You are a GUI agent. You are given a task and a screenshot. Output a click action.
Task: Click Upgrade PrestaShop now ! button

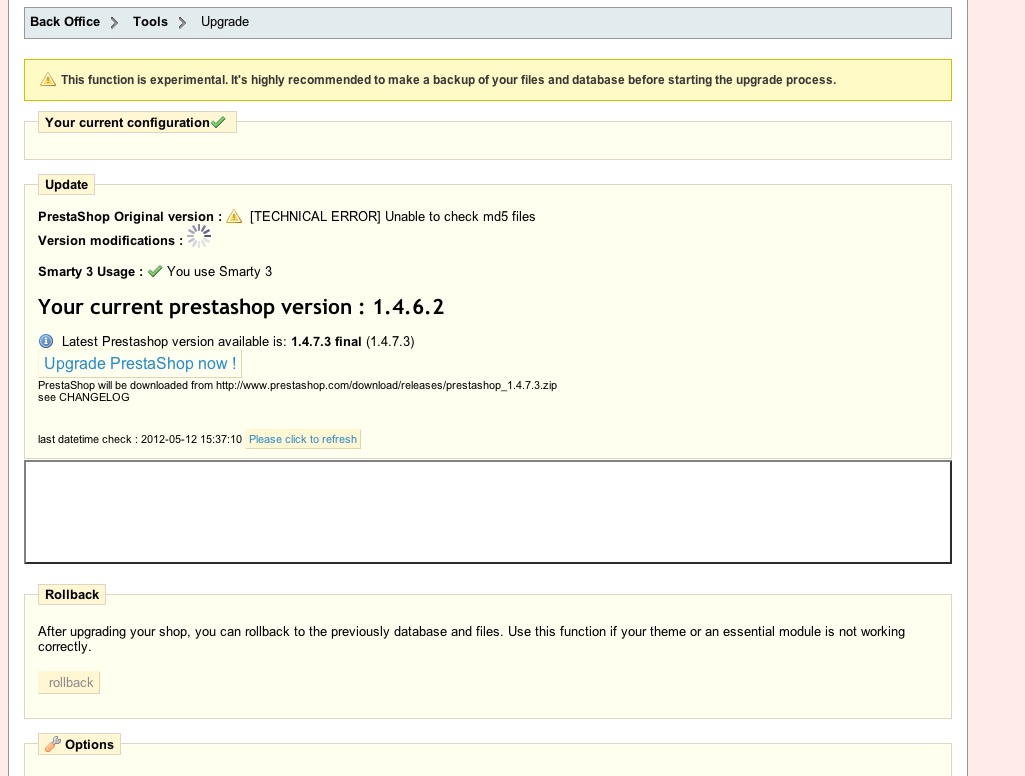point(140,363)
